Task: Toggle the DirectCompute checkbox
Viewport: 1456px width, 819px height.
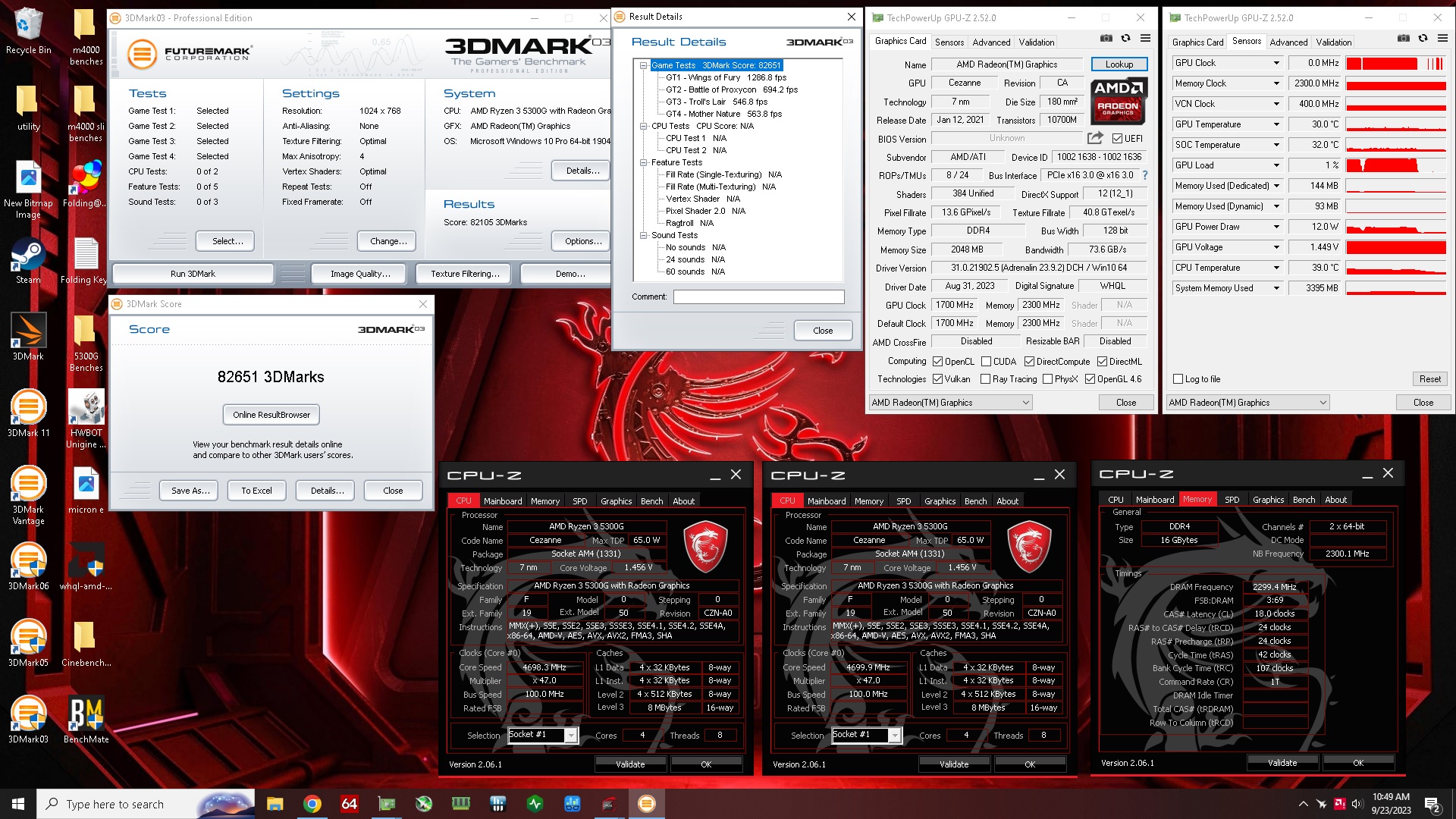Action: 1030,362
